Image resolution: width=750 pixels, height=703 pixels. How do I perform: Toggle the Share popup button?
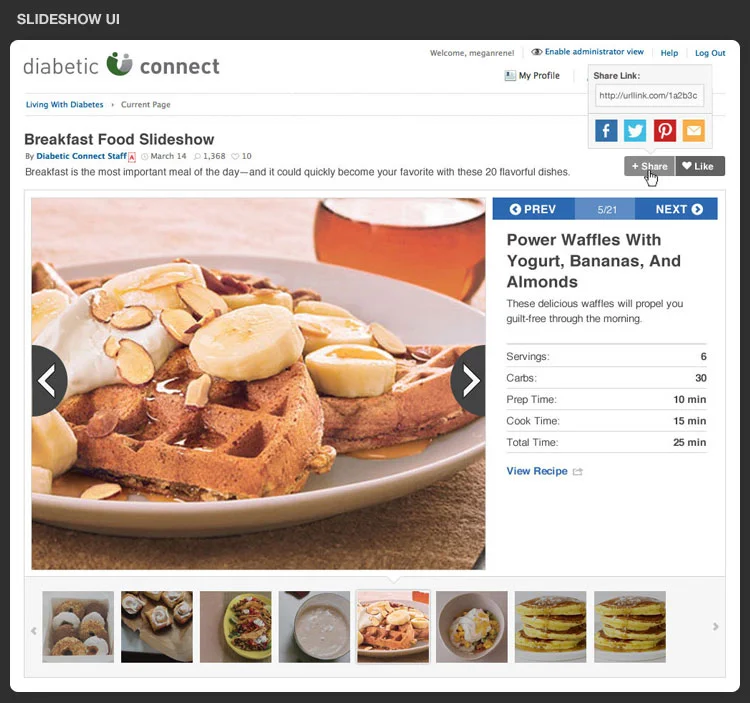coord(650,166)
